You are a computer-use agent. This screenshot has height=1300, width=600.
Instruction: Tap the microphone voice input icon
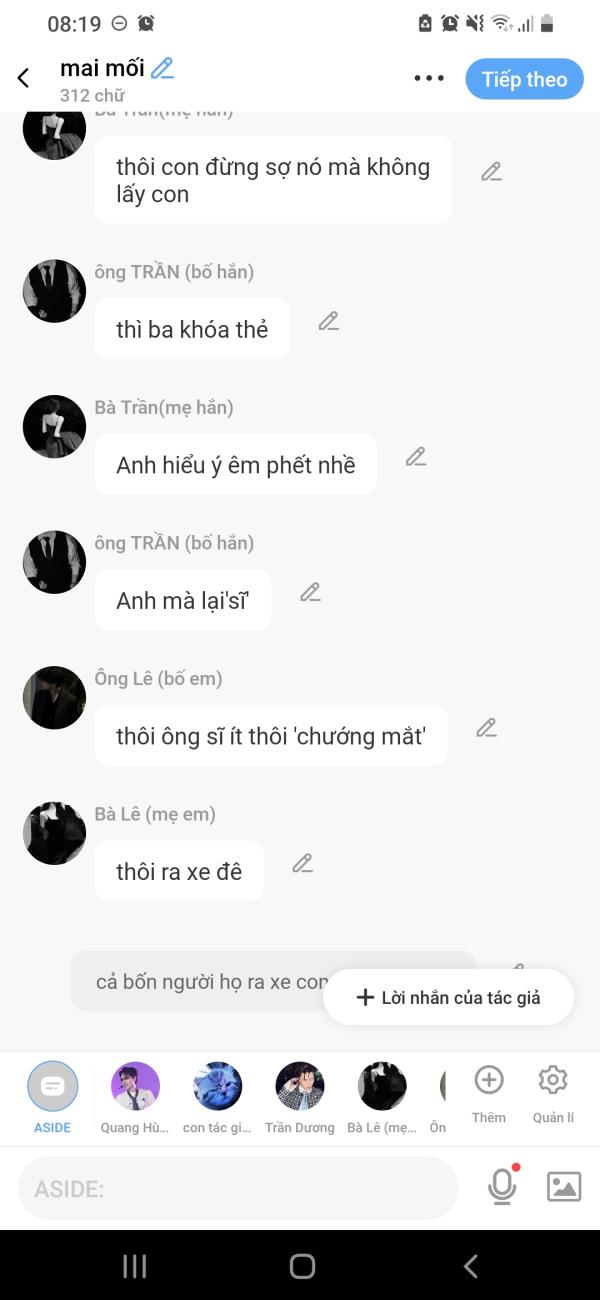tap(502, 1186)
